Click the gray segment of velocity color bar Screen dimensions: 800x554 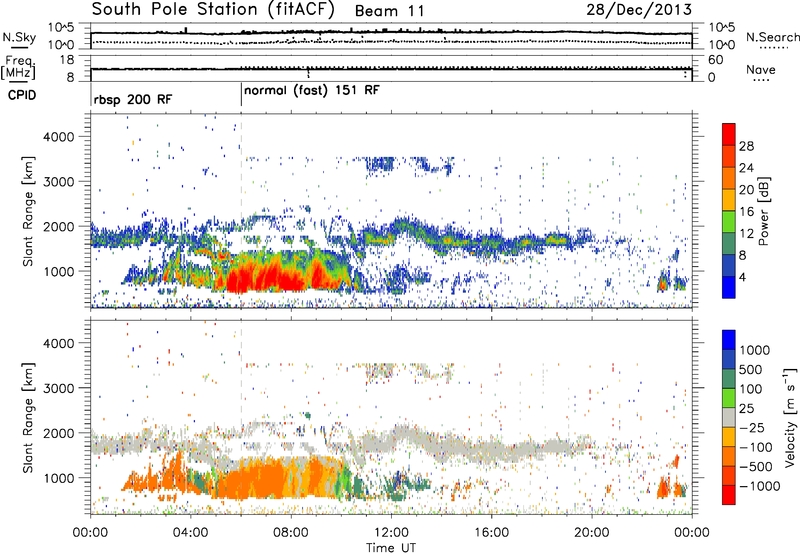click(729, 417)
